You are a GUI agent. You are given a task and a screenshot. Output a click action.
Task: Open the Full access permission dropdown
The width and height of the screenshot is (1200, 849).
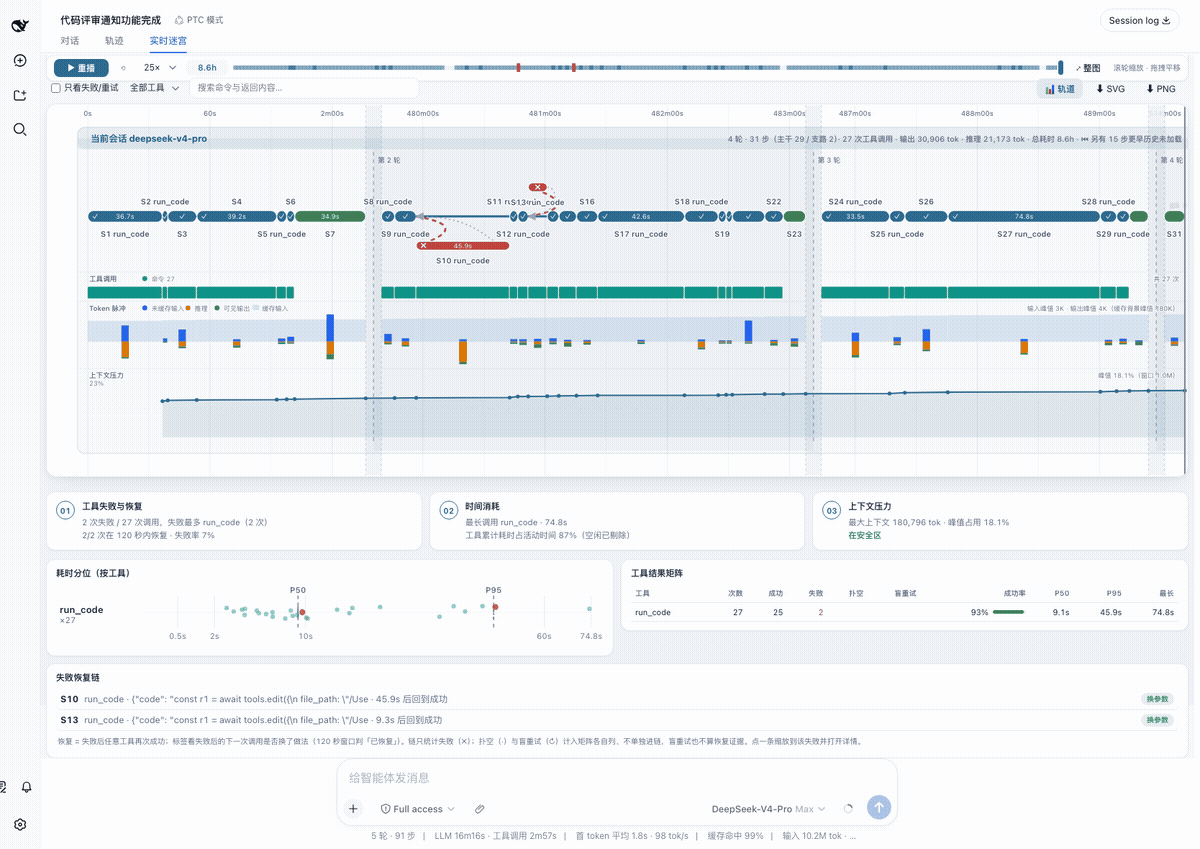point(418,809)
